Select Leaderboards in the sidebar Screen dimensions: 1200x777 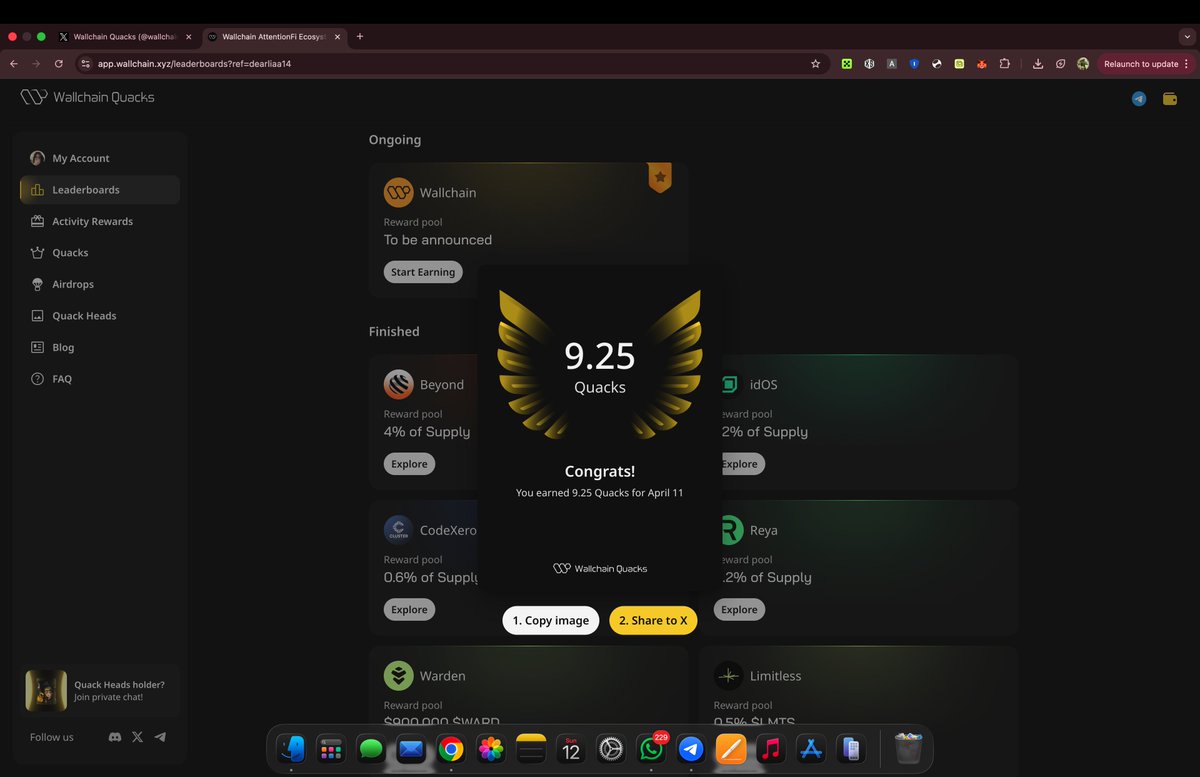pyautogui.click(x=100, y=190)
